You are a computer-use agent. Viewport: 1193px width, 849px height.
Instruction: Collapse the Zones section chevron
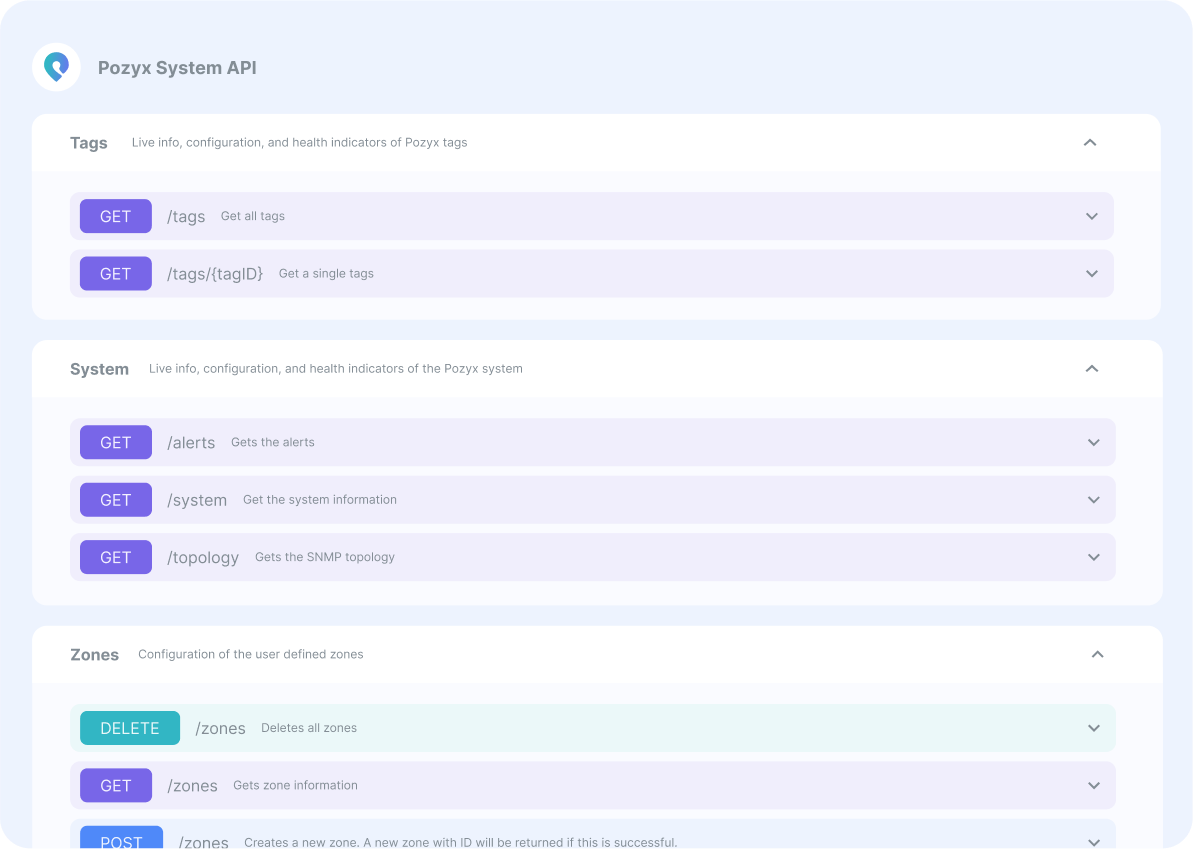[x=1097, y=654]
